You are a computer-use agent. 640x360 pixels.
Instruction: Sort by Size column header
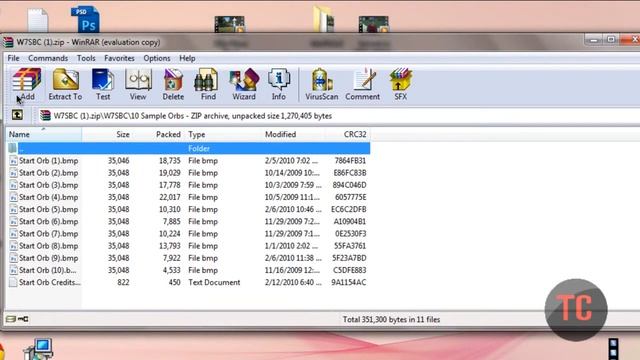pyautogui.click(x=107, y=134)
